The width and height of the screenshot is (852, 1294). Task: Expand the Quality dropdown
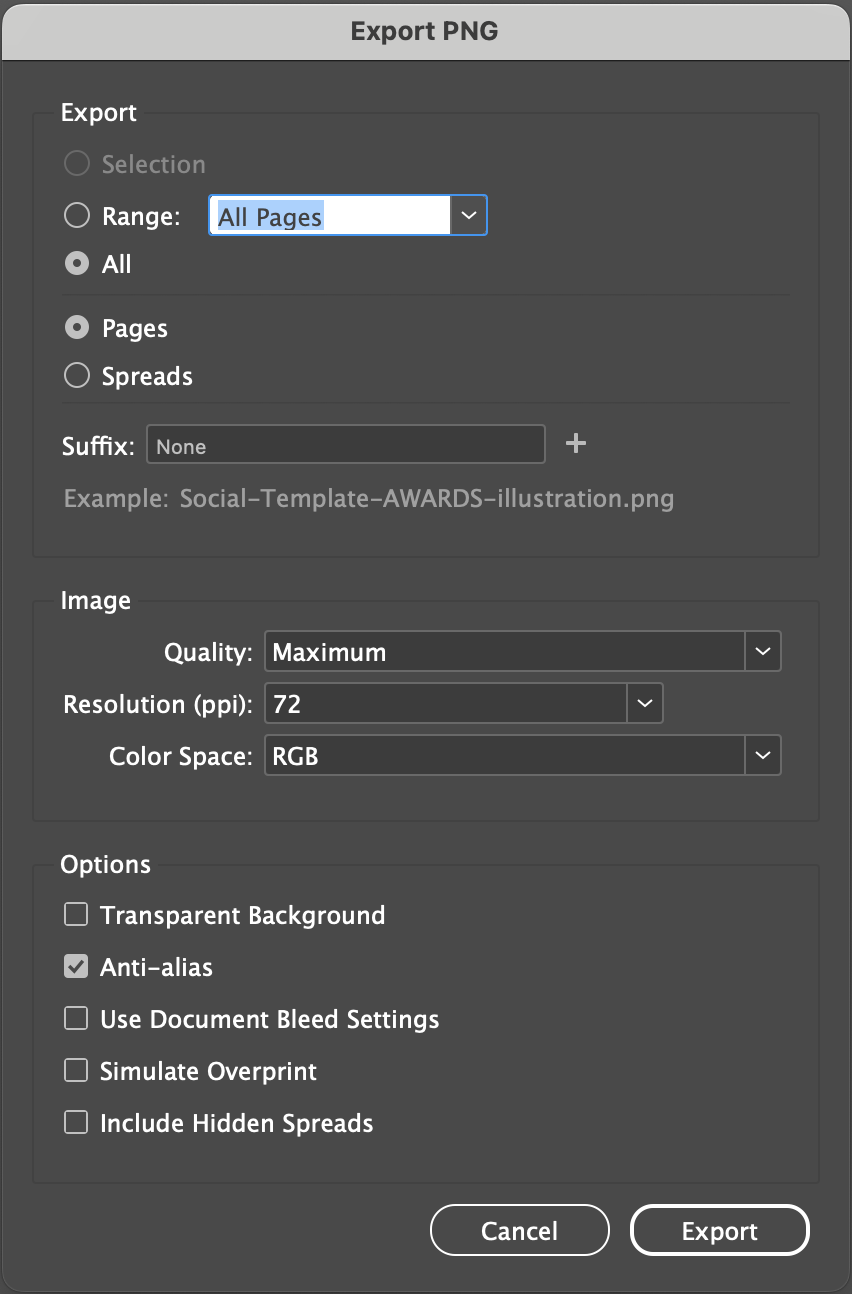click(x=762, y=652)
